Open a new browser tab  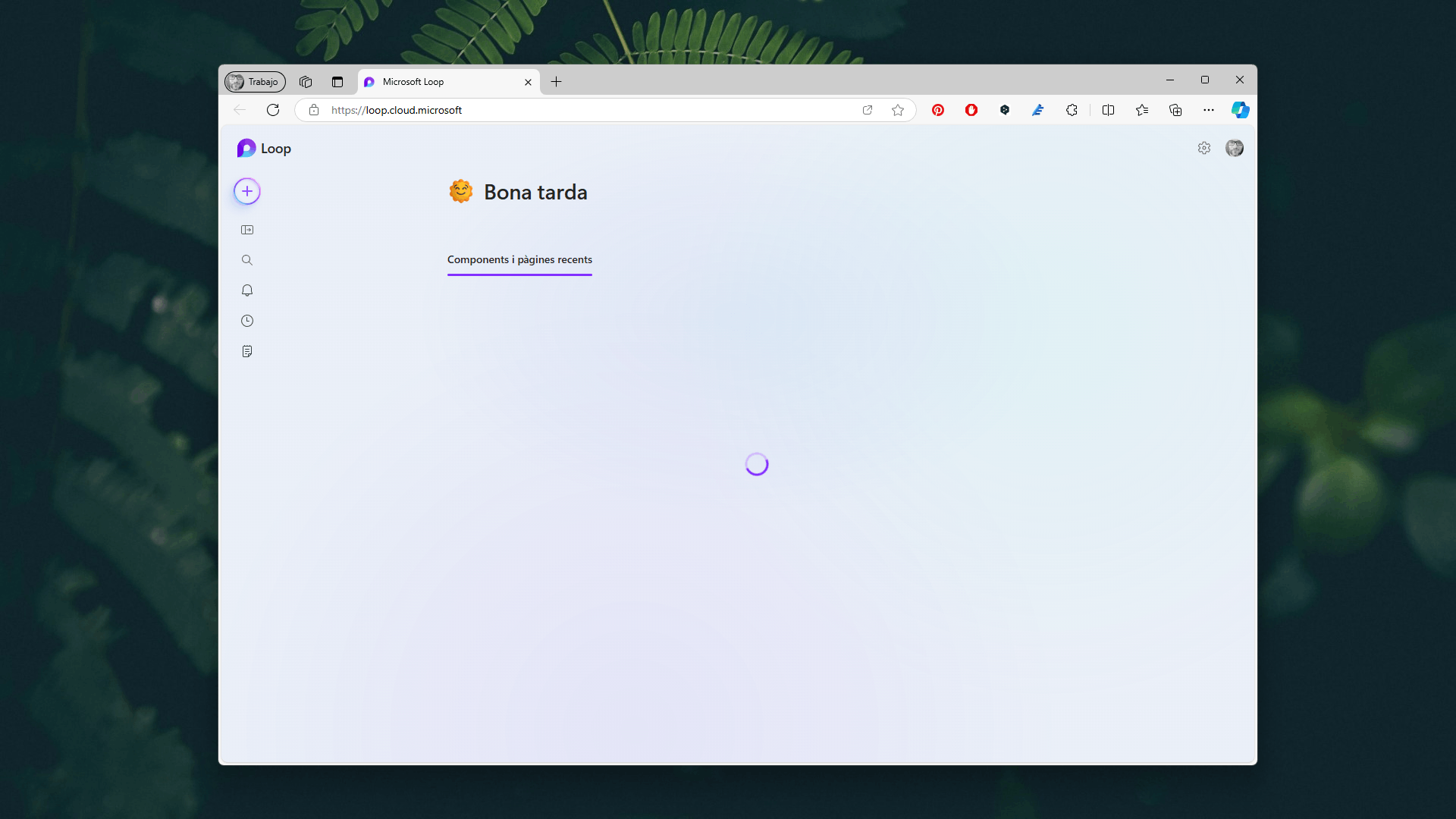pyautogui.click(x=556, y=82)
